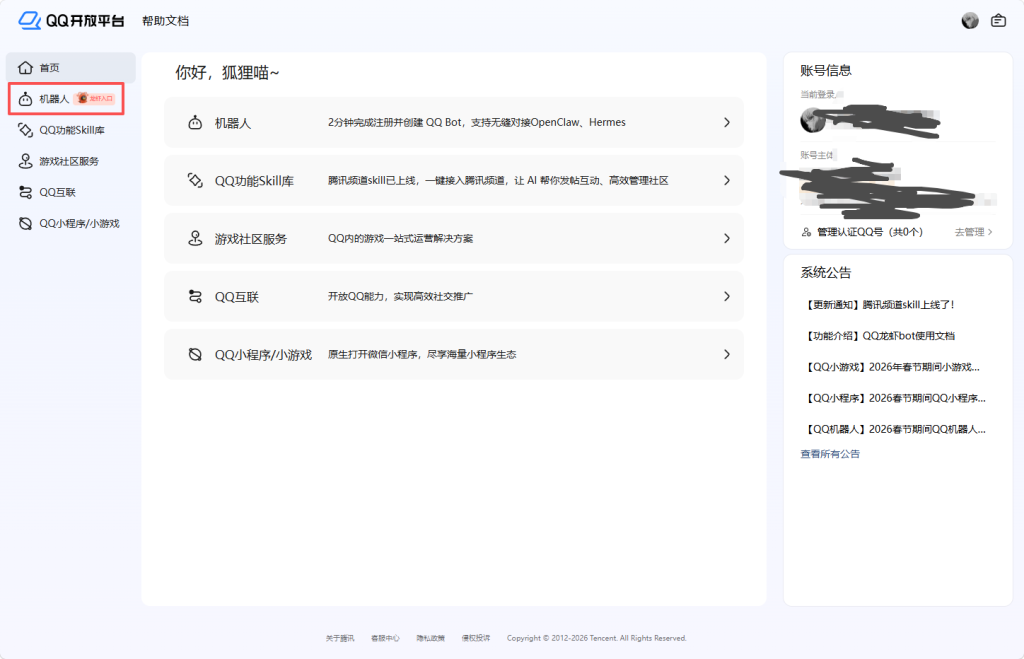
Task: Open announcement 【QQ小游戏】2026年春节期间小游戏
Action: point(891,367)
